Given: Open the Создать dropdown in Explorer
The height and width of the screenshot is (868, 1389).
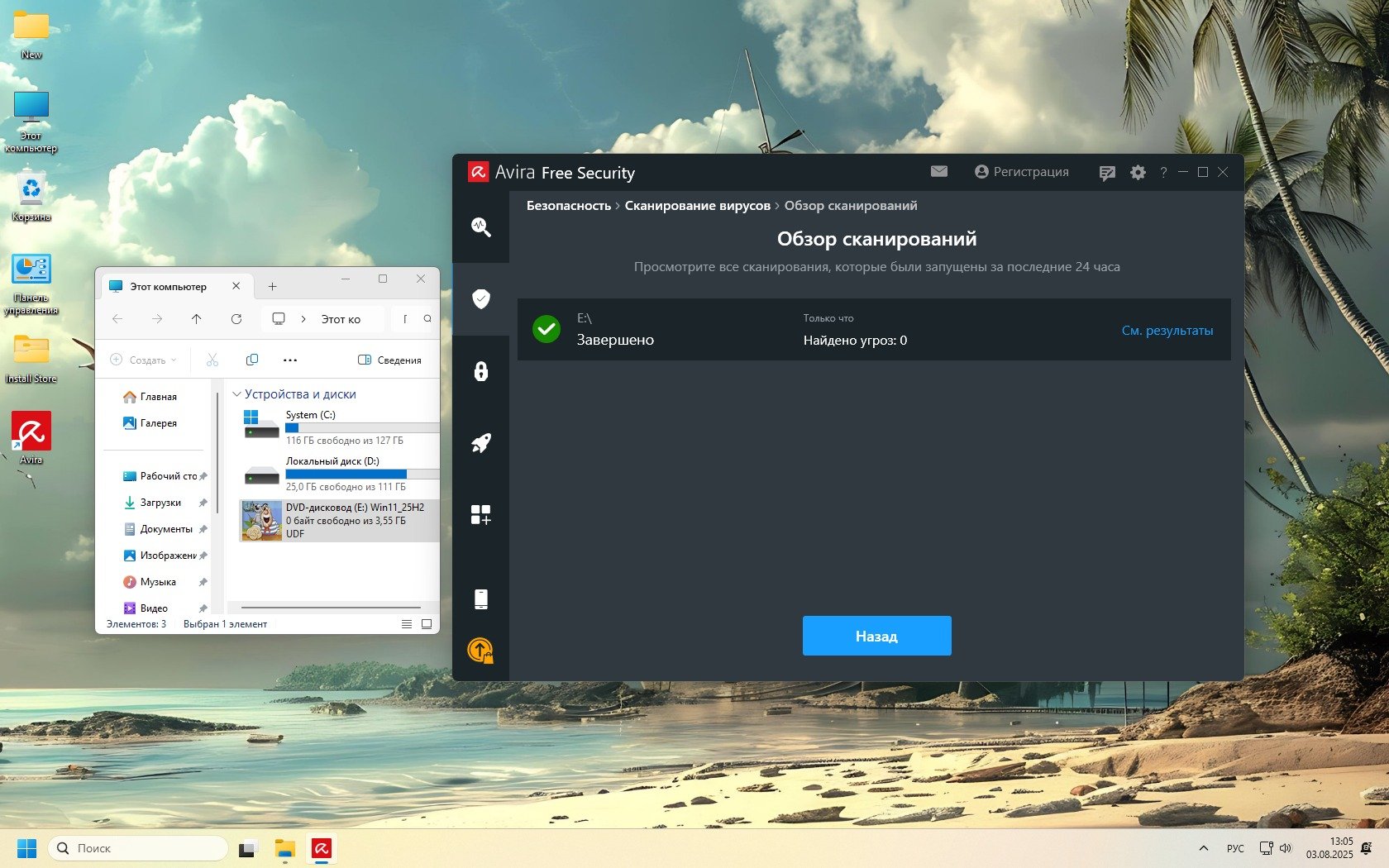Looking at the screenshot, I should [x=144, y=360].
